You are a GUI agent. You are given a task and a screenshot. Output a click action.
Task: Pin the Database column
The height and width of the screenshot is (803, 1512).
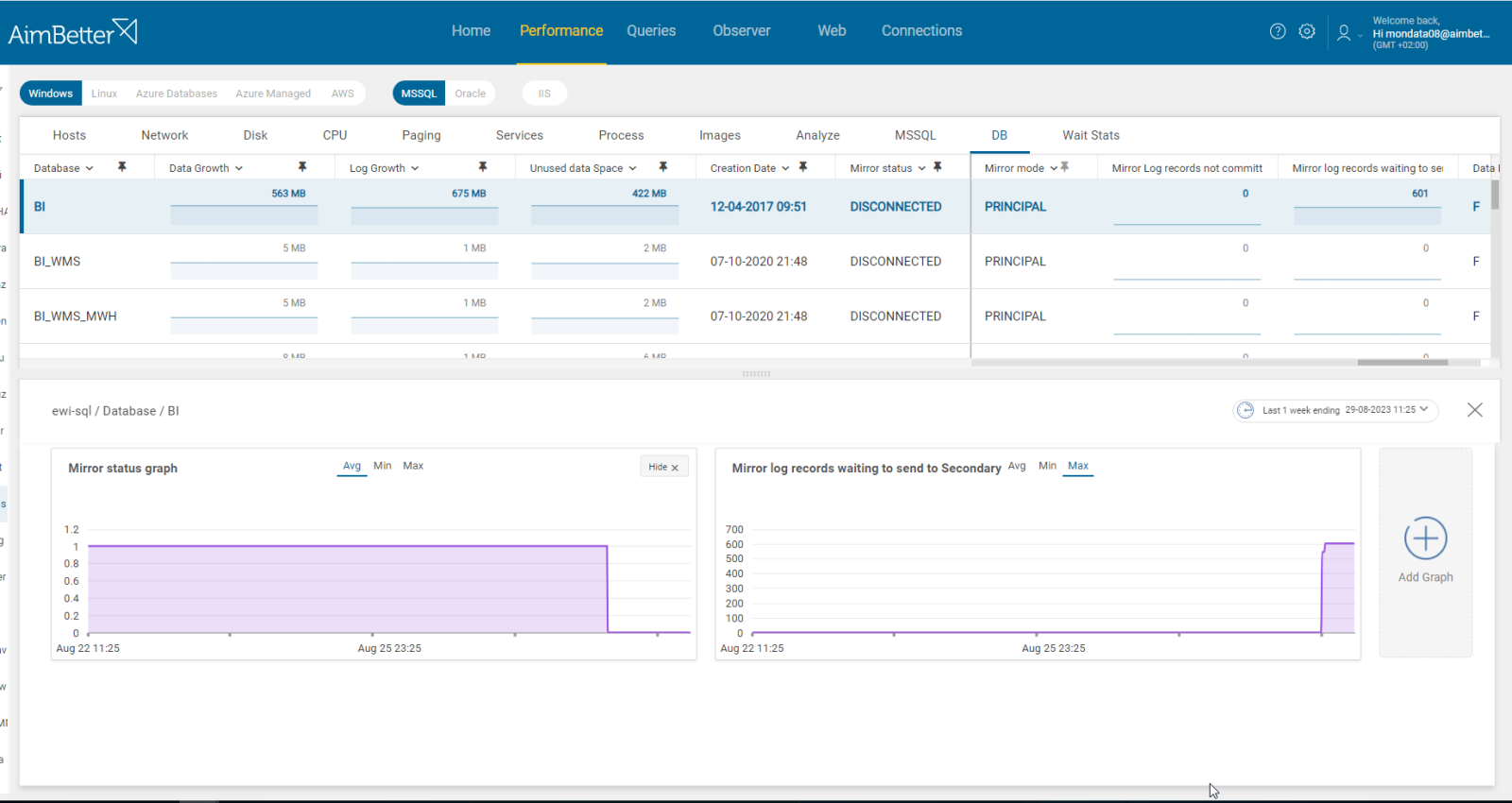[x=122, y=167]
